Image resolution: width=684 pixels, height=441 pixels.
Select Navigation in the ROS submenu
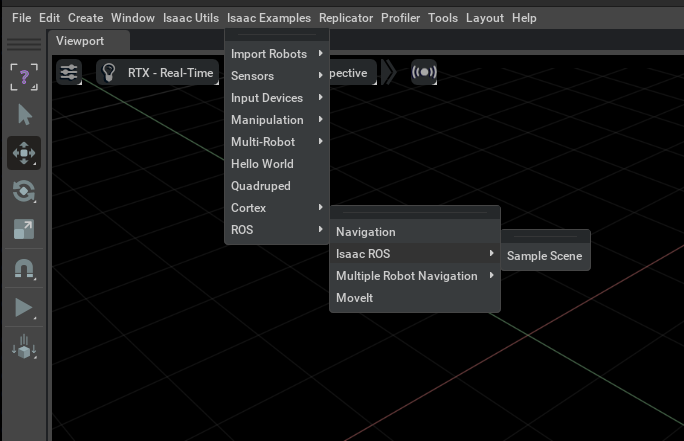(x=415, y=232)
